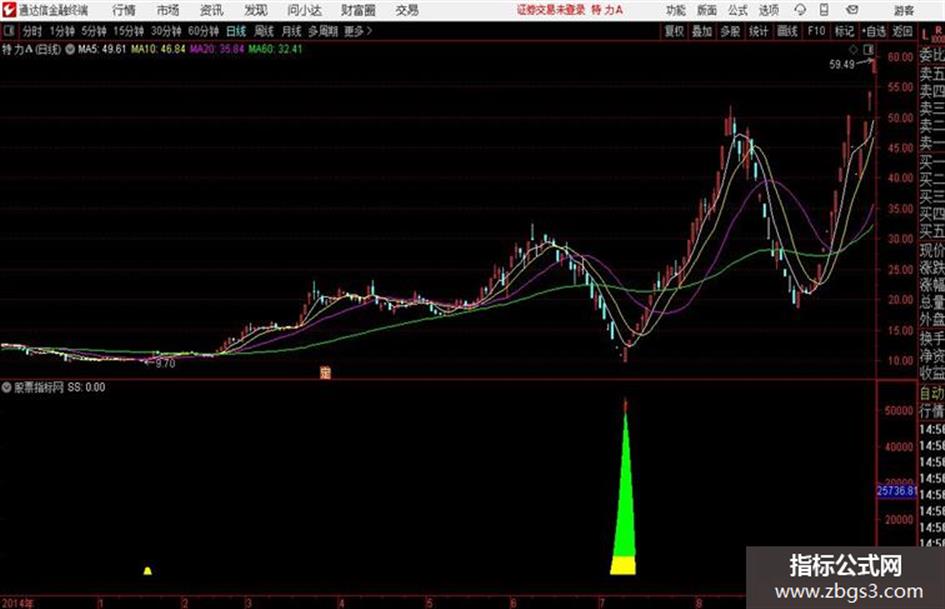Image resolution: width=945 pixels, height=609 pixels.
Task: Click the 2014年 label on time axis
Action: tap(17, 603)
